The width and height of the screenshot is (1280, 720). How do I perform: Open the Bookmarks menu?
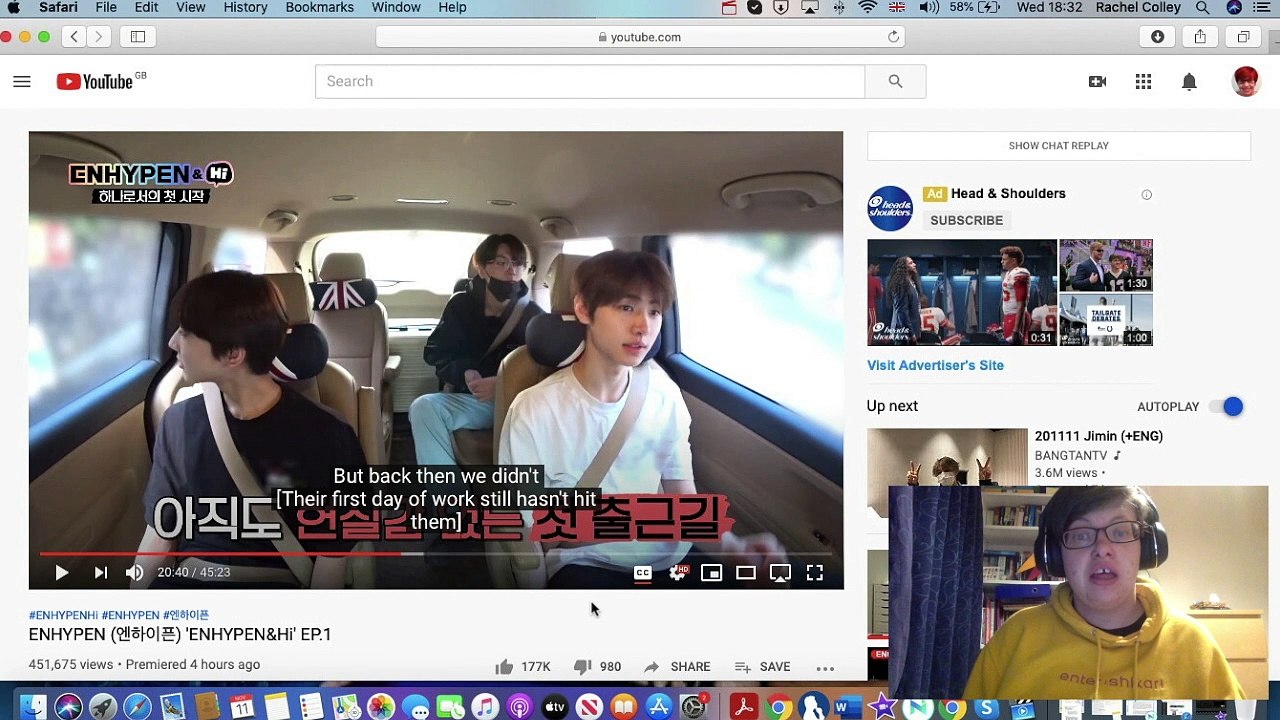point(319,7)
